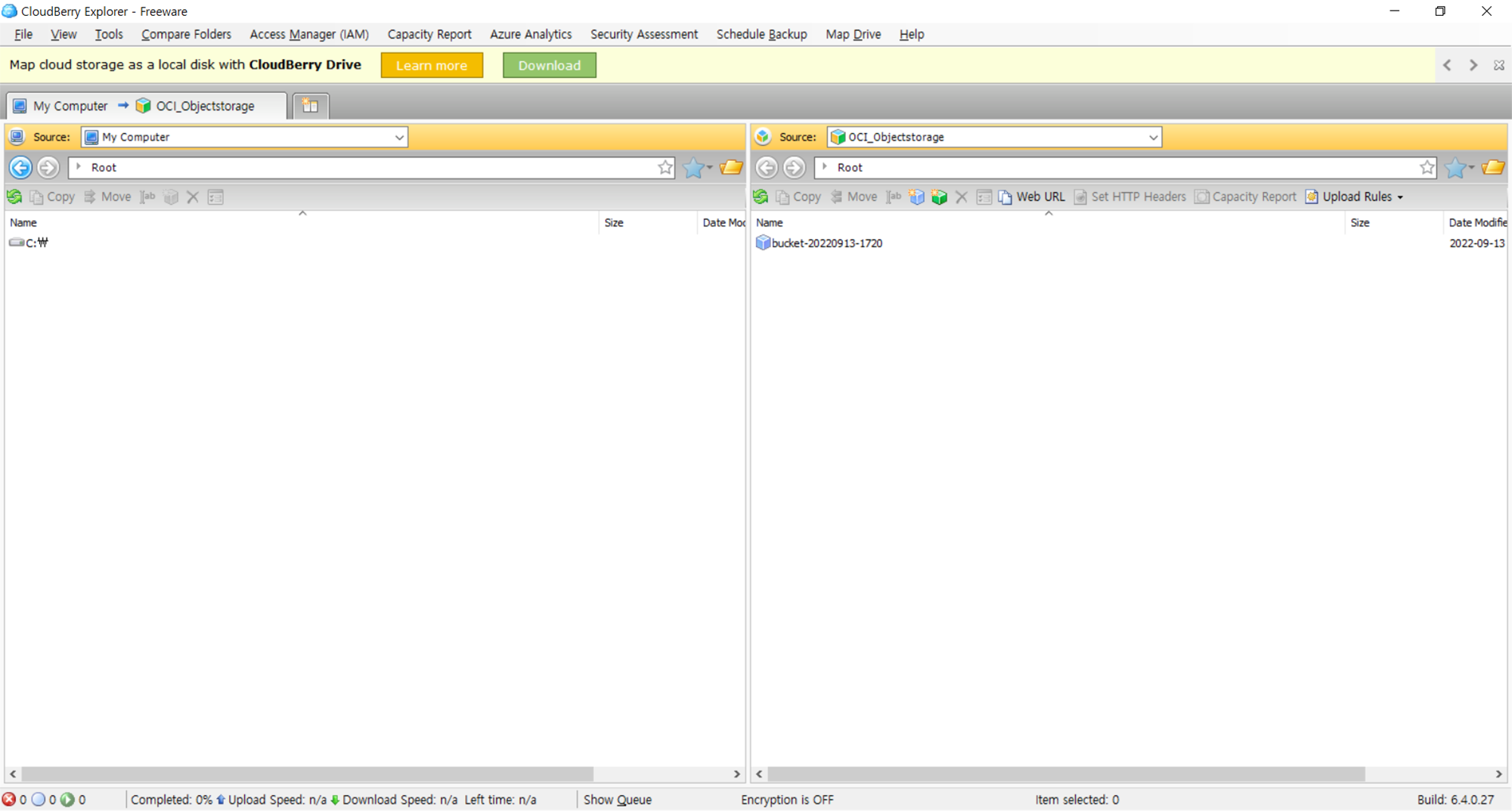Click the blue new bucket icon
1512x811 pixels.
point(916,197)
